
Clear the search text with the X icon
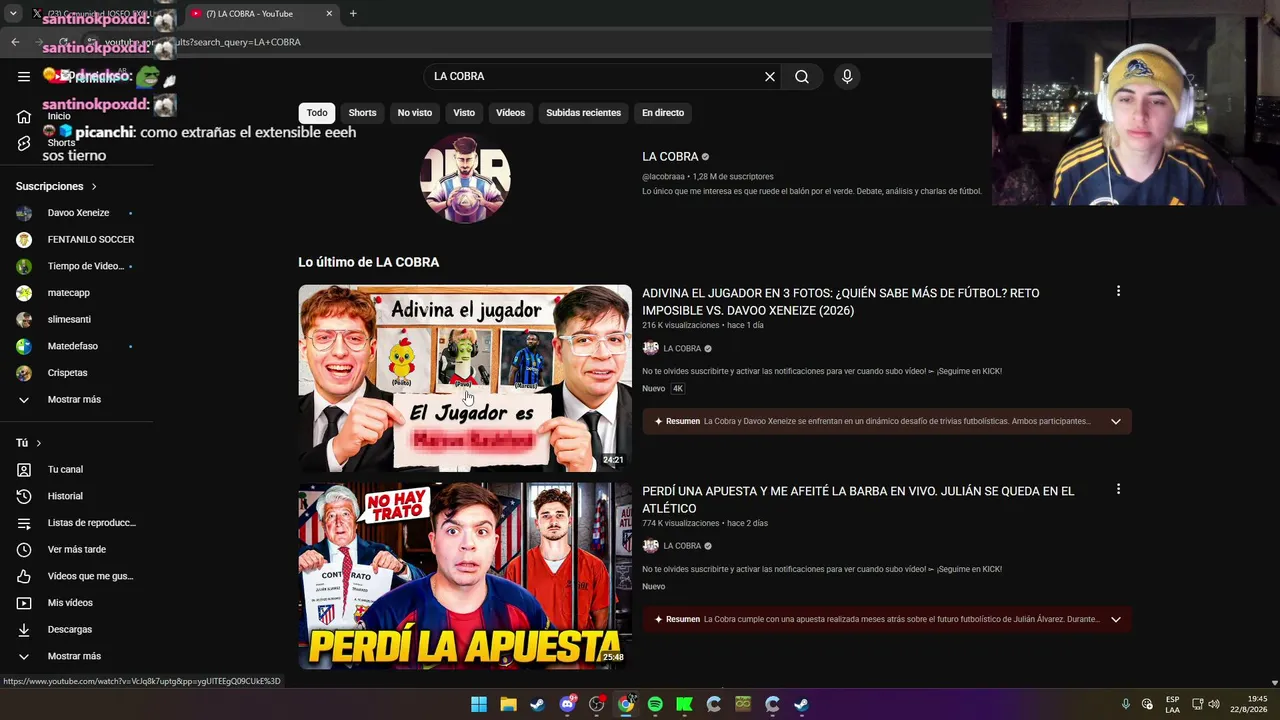770,76
